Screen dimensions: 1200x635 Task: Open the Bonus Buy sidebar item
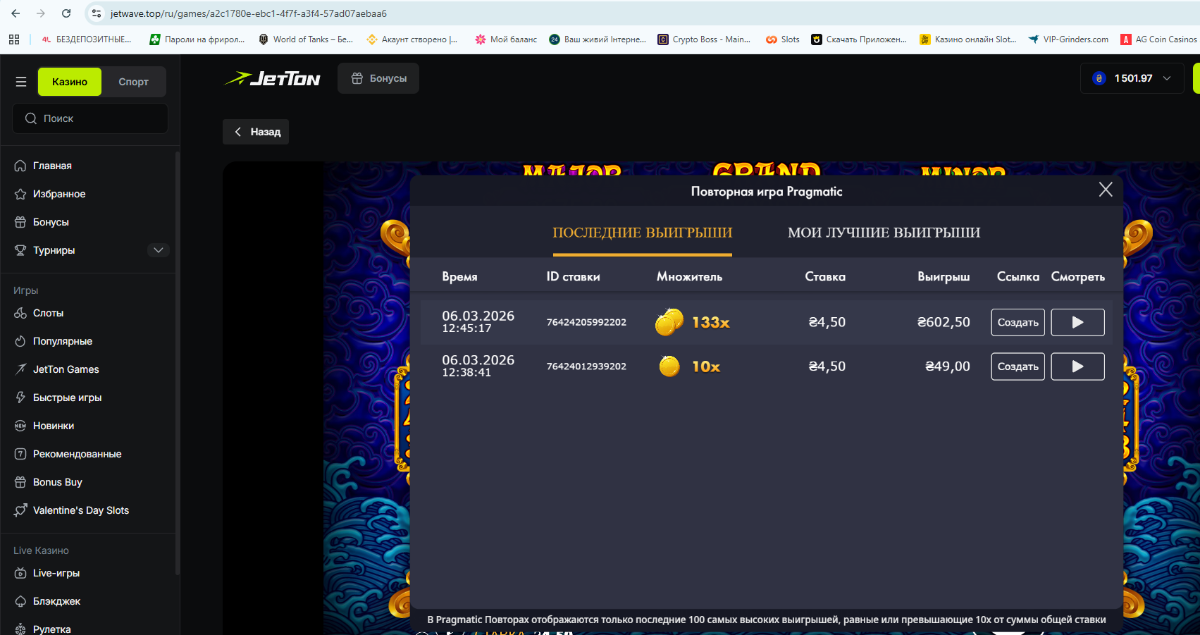pyautogui.click(x=57, y=482)
